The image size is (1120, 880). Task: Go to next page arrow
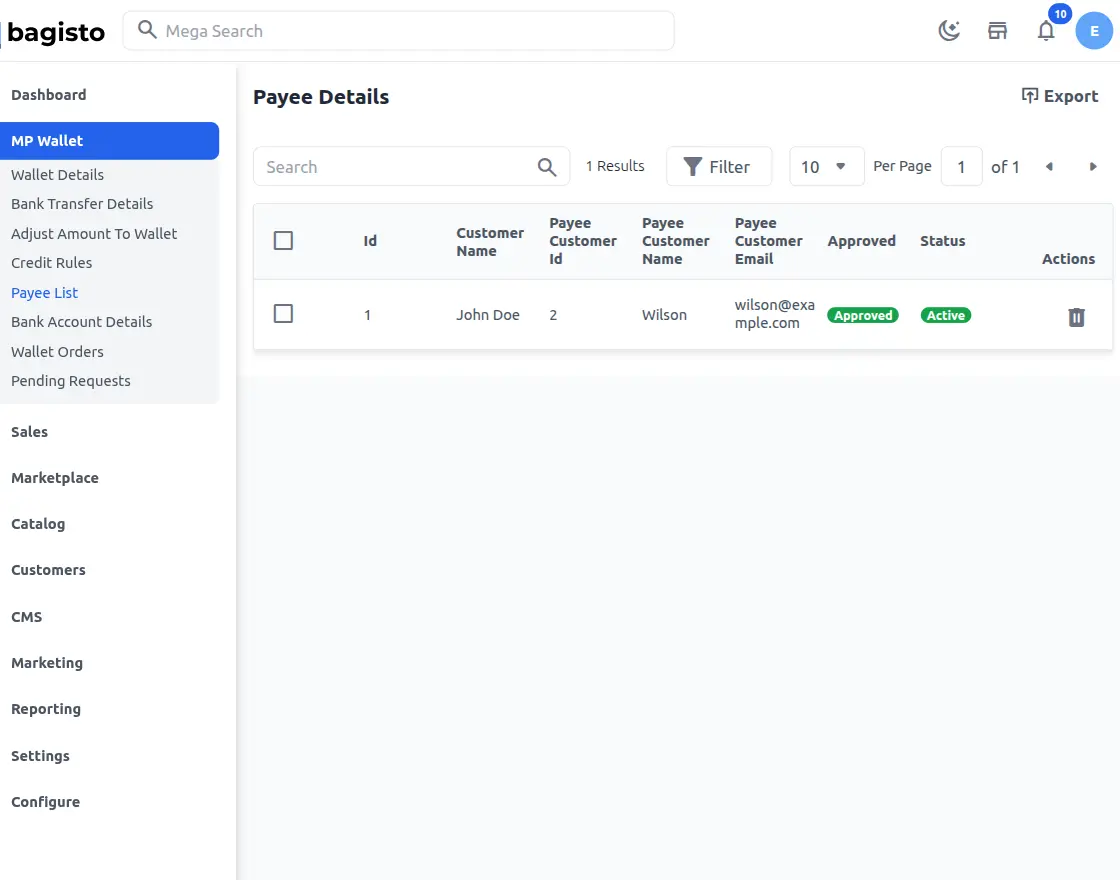(x=1093, y=167)
